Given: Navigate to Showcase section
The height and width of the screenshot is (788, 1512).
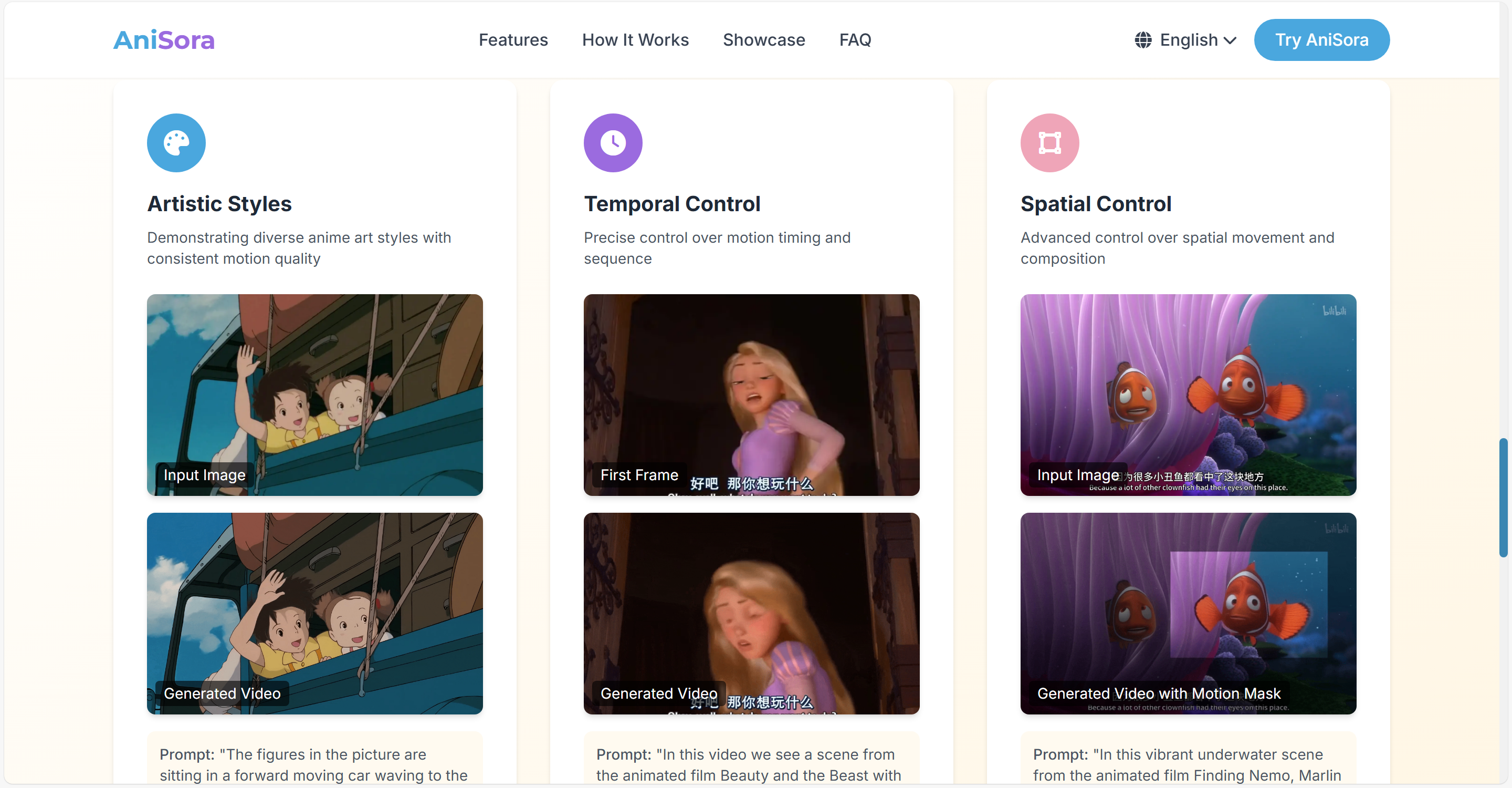Looking at the screenshot, I should (x=764, y=40).
